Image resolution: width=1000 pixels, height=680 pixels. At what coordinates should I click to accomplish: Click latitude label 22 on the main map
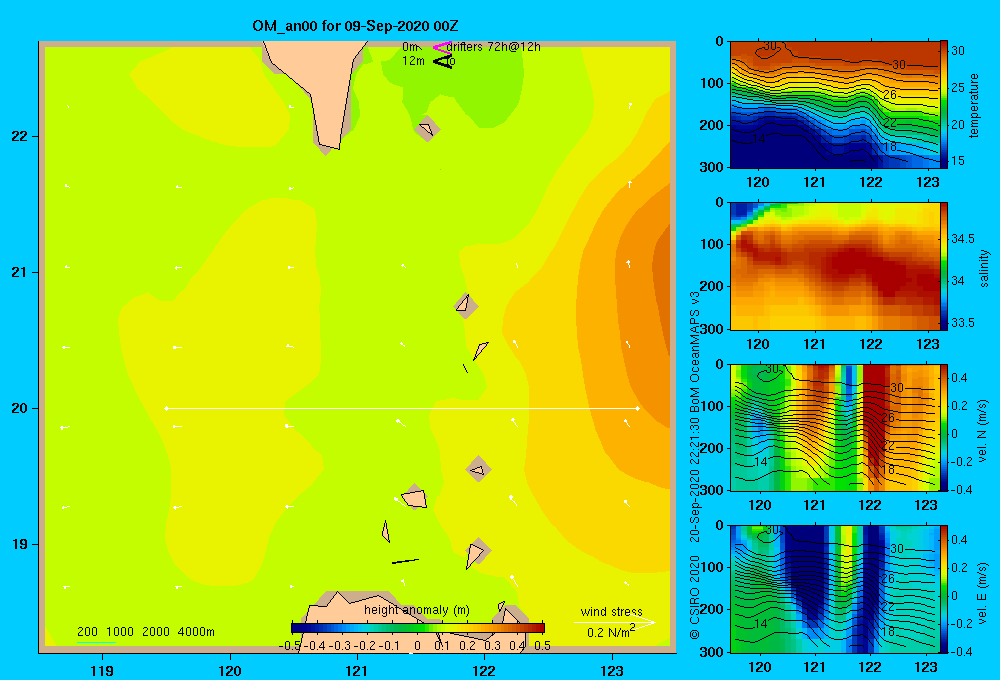click(19, 137)
